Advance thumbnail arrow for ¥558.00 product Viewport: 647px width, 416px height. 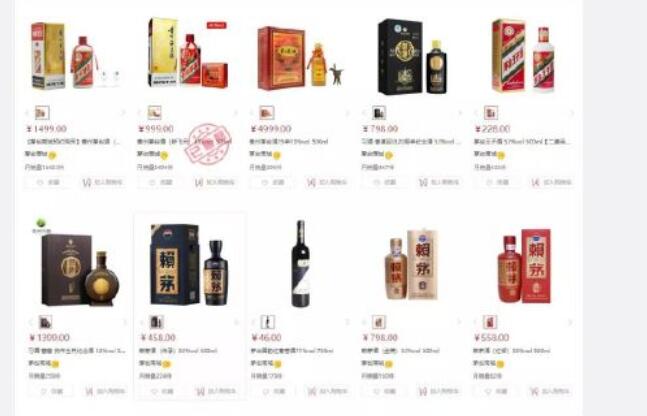571,322
